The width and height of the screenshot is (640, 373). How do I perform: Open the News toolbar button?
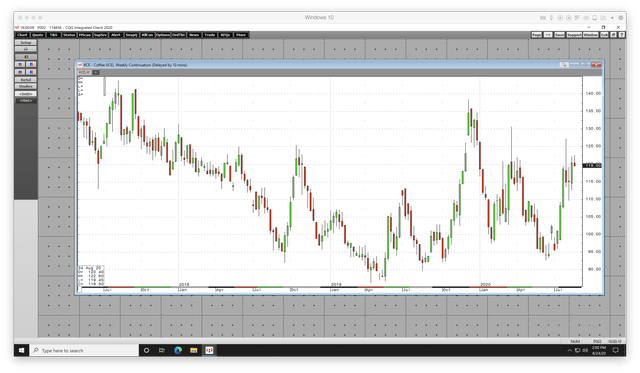pos(194,35)
